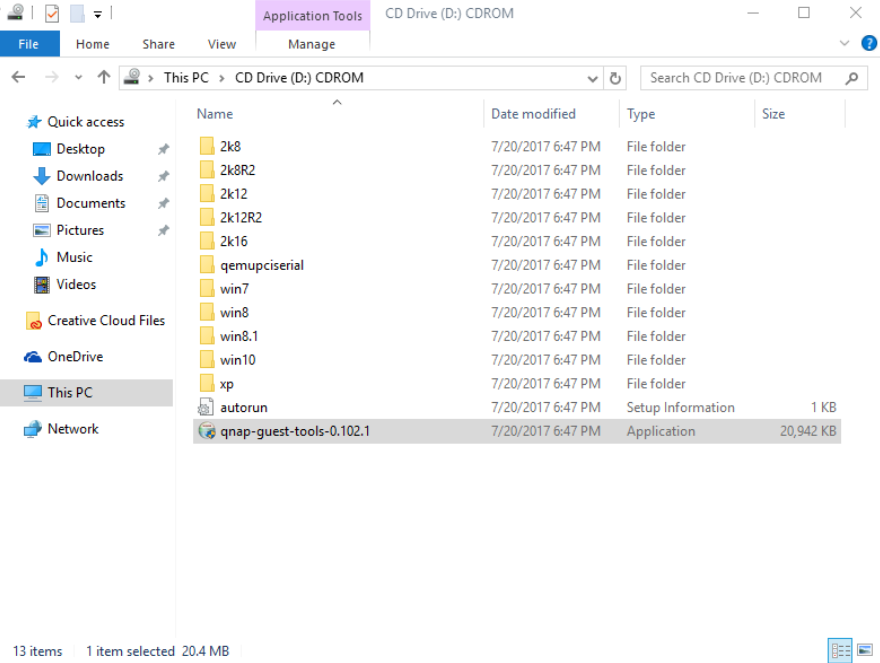Click This PC in the address bar
This screenshot has height=663, width=880.
point(186,77)
